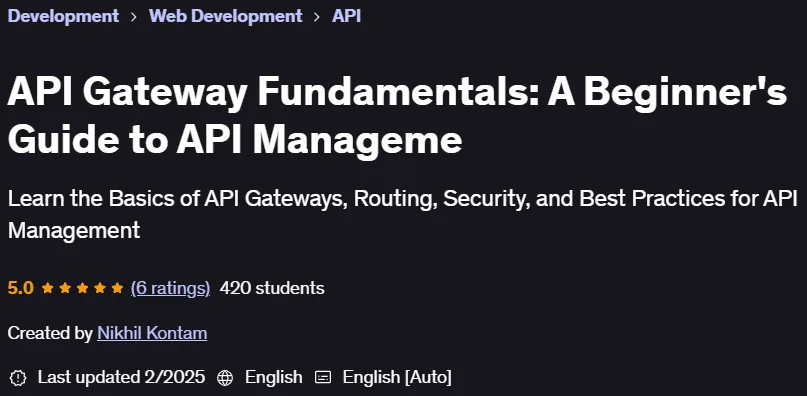Open instructor Nikhil Kontam's profile
This screenshot has width=807, height=396.
pyautogui.click(x=152, y=333)
